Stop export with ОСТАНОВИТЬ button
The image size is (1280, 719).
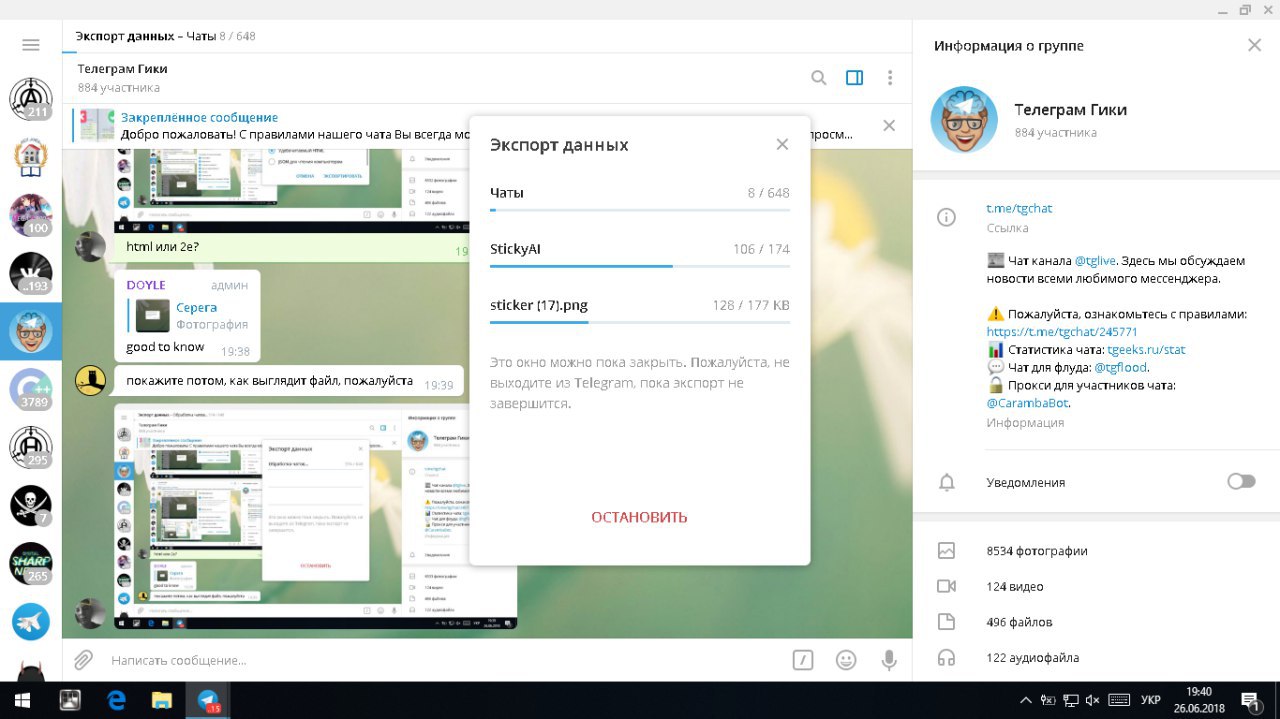point(639,517)
